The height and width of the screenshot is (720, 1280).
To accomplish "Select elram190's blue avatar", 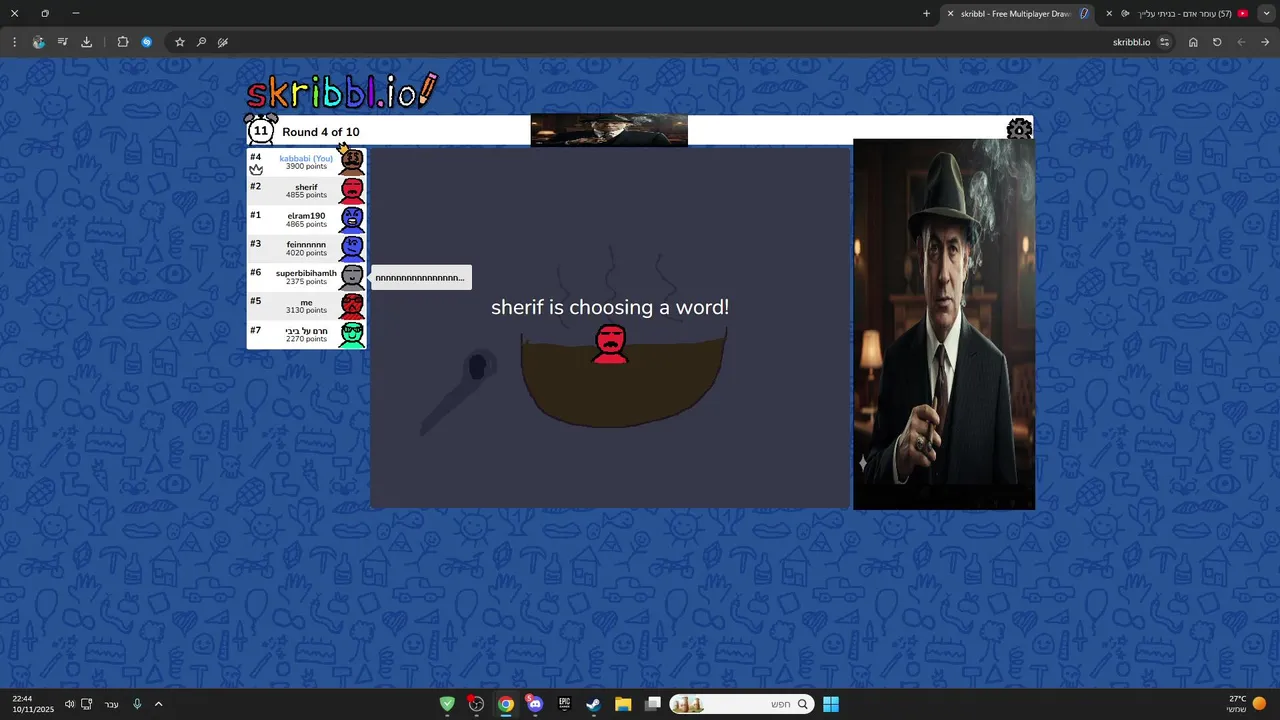I will [x=351, y=219].
